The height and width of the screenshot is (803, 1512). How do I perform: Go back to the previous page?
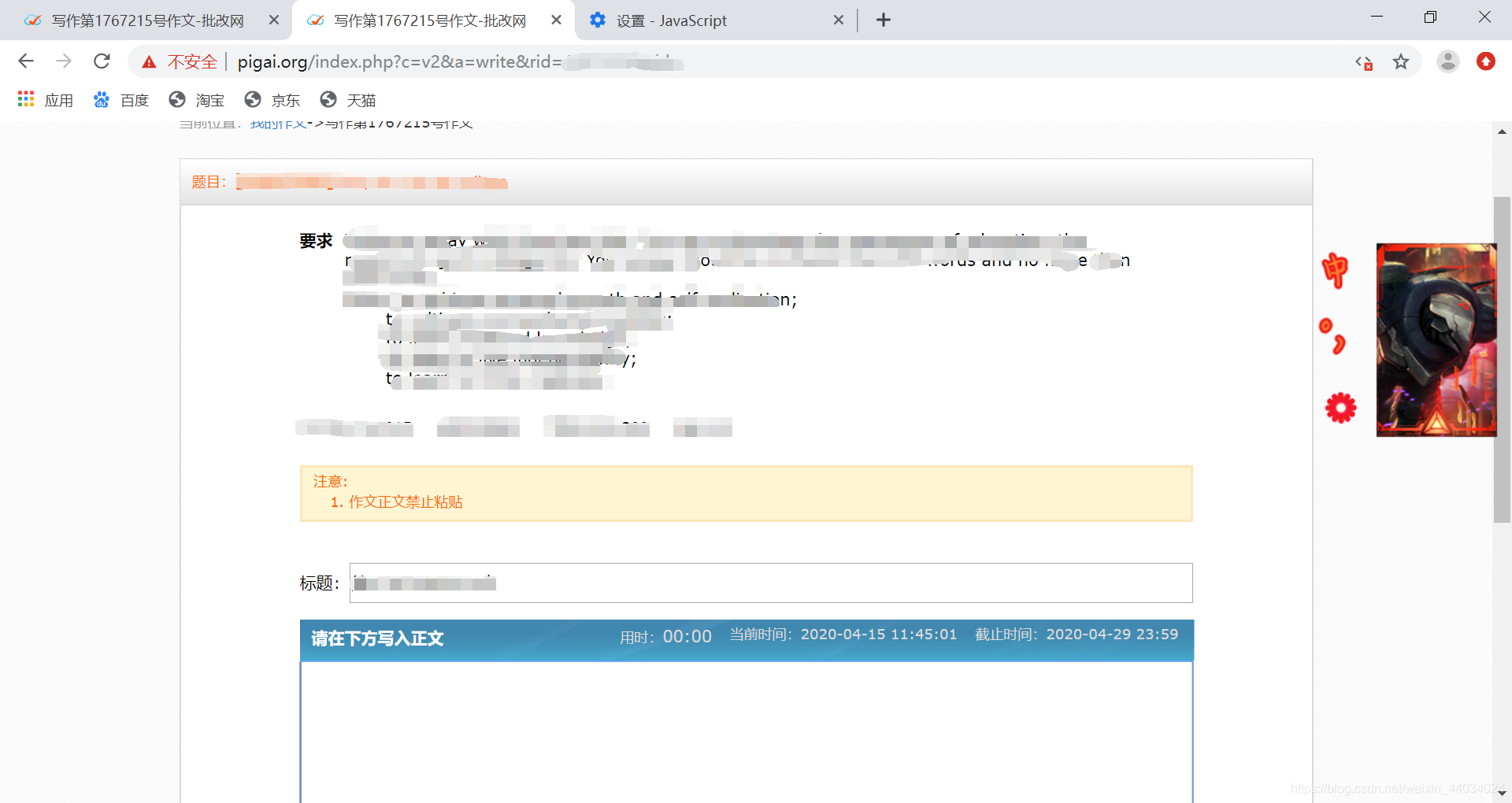pos(26,61)
